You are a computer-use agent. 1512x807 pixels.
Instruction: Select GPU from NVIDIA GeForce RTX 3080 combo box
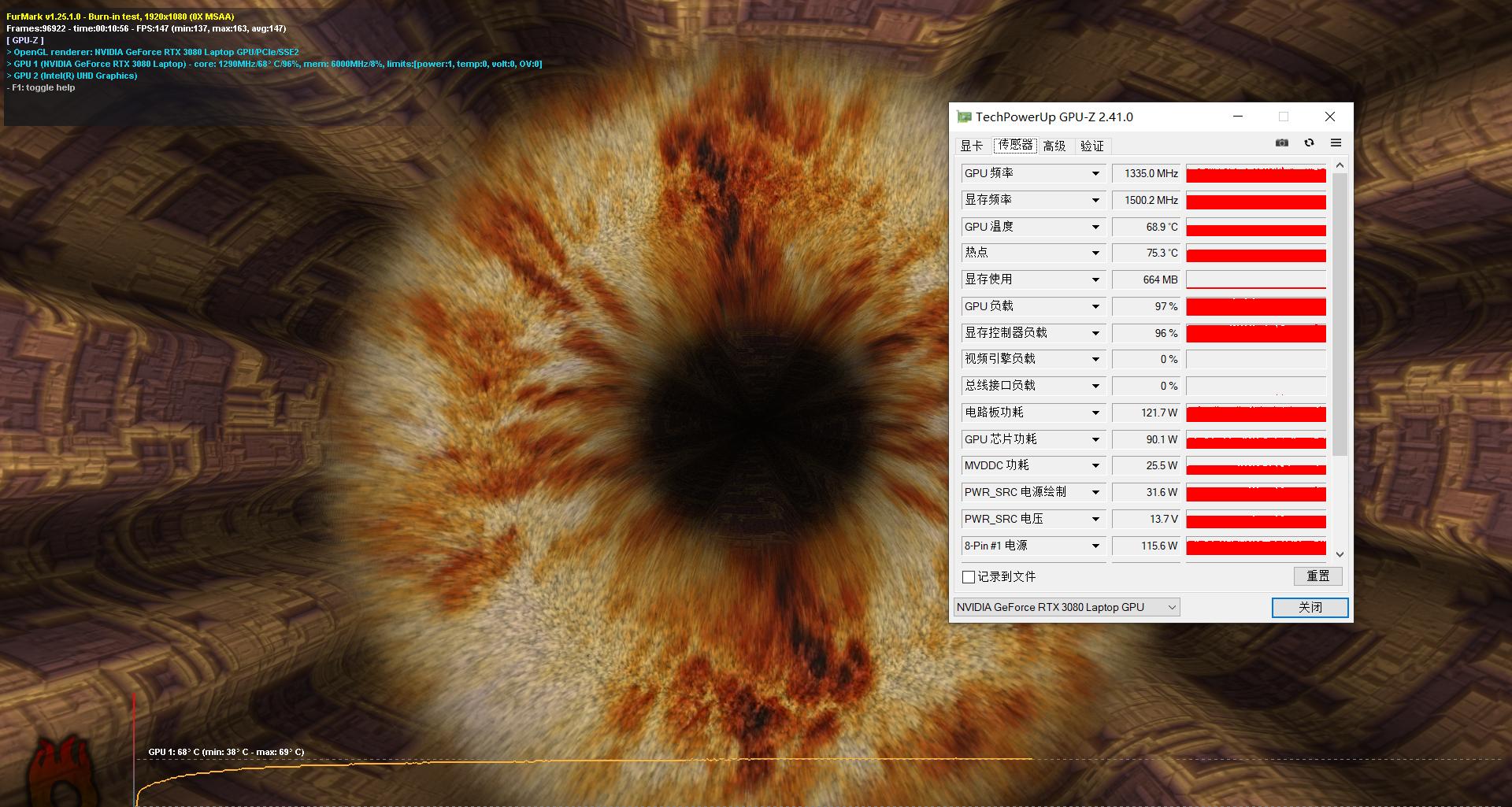coord(1066,607)
